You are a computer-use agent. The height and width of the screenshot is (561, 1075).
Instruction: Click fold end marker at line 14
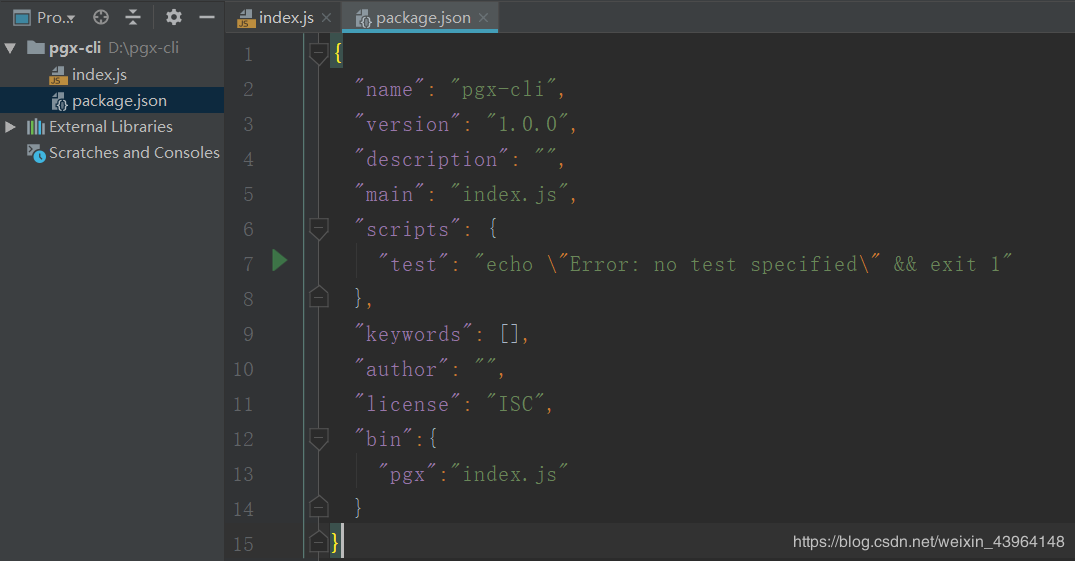(x=319, y=506)
